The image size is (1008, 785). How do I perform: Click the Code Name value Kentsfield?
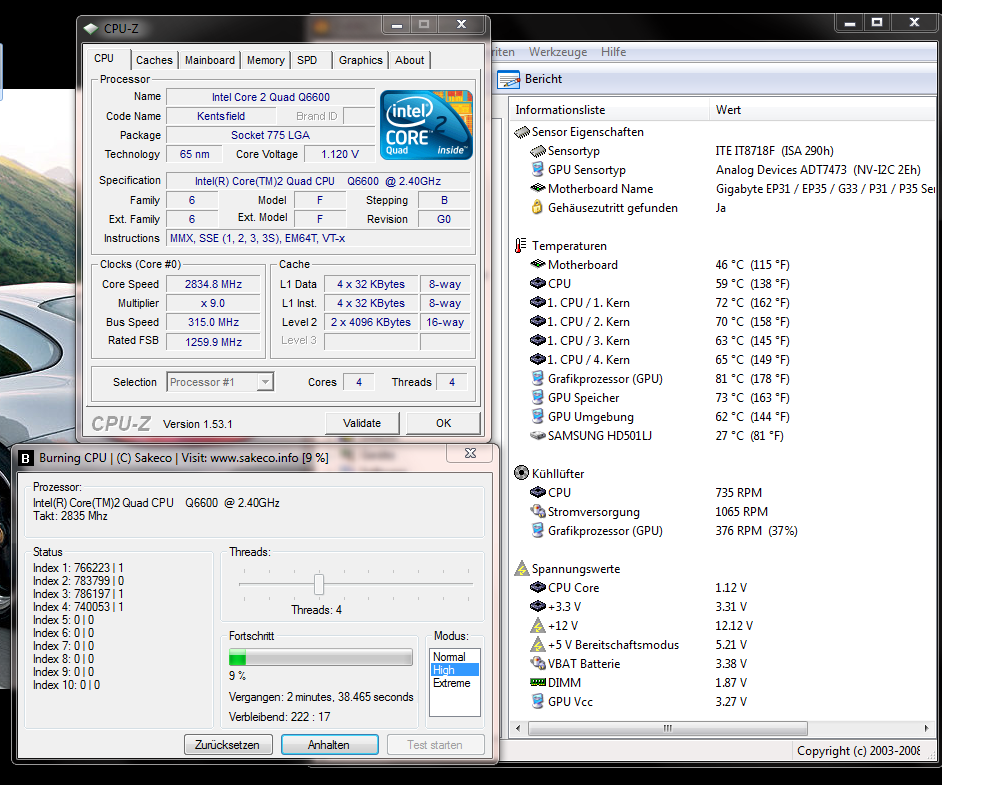(x=221, y=116)
